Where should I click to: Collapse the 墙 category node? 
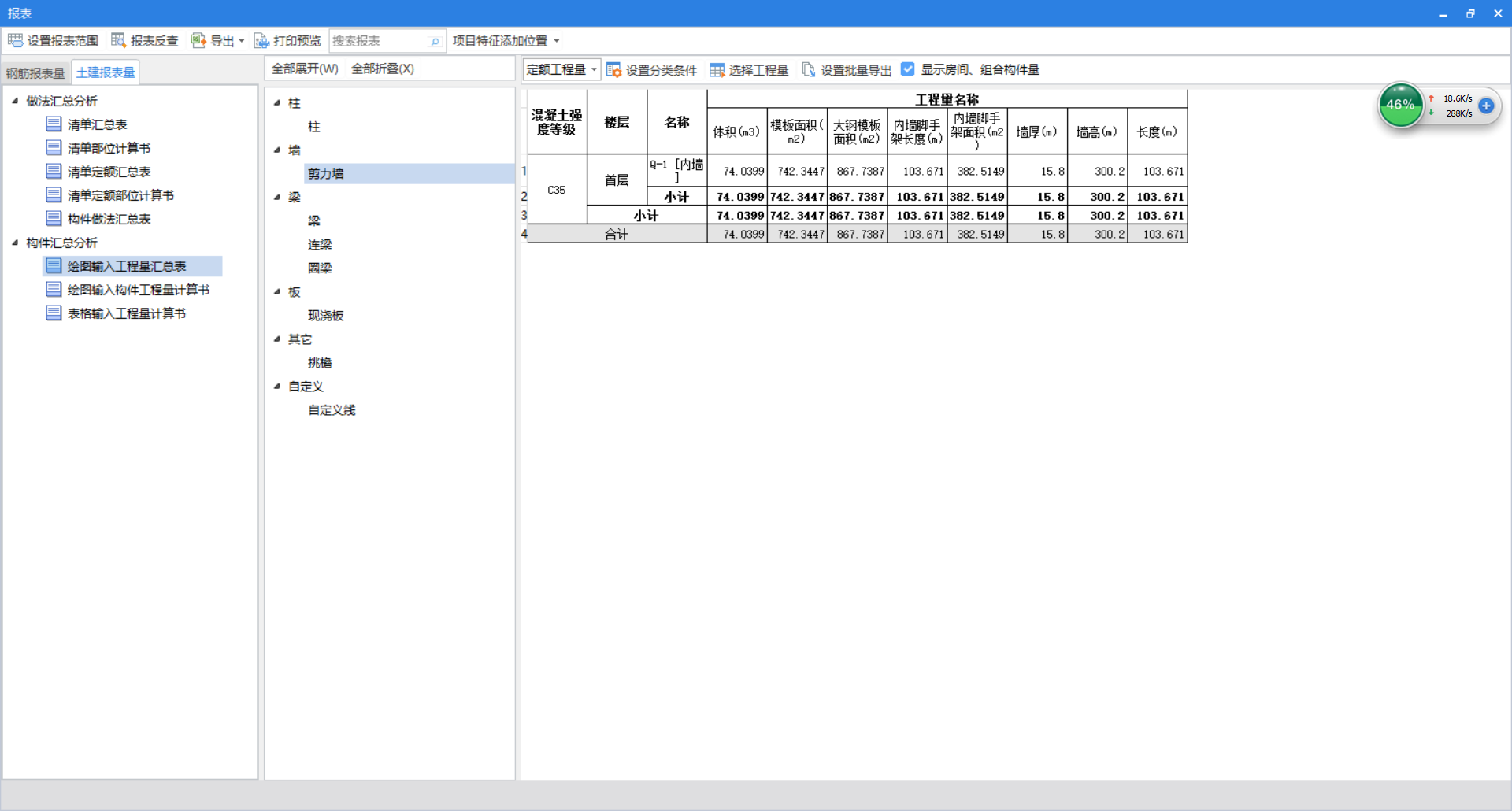(277, 150)
